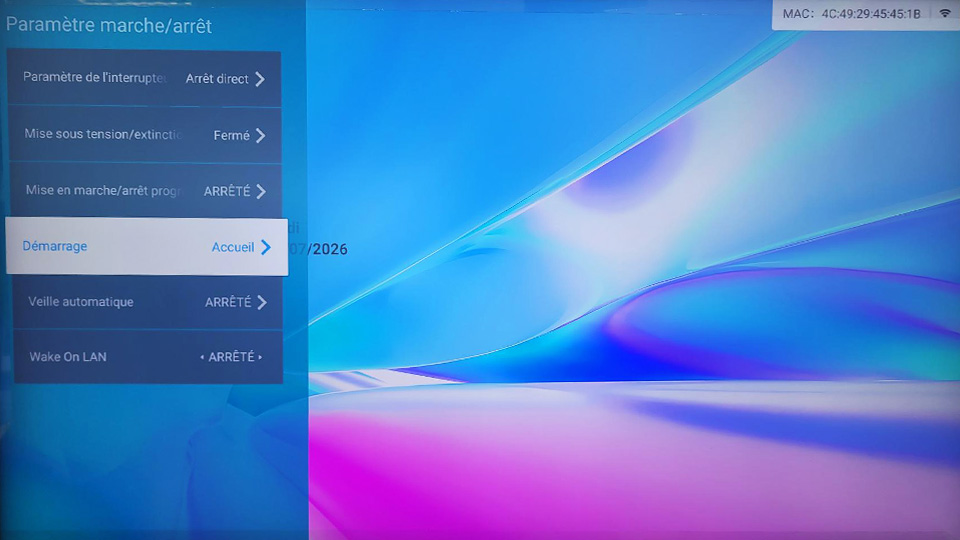Click the MAC address text
This screenshot has width=960, height=540.
(852, 13)
